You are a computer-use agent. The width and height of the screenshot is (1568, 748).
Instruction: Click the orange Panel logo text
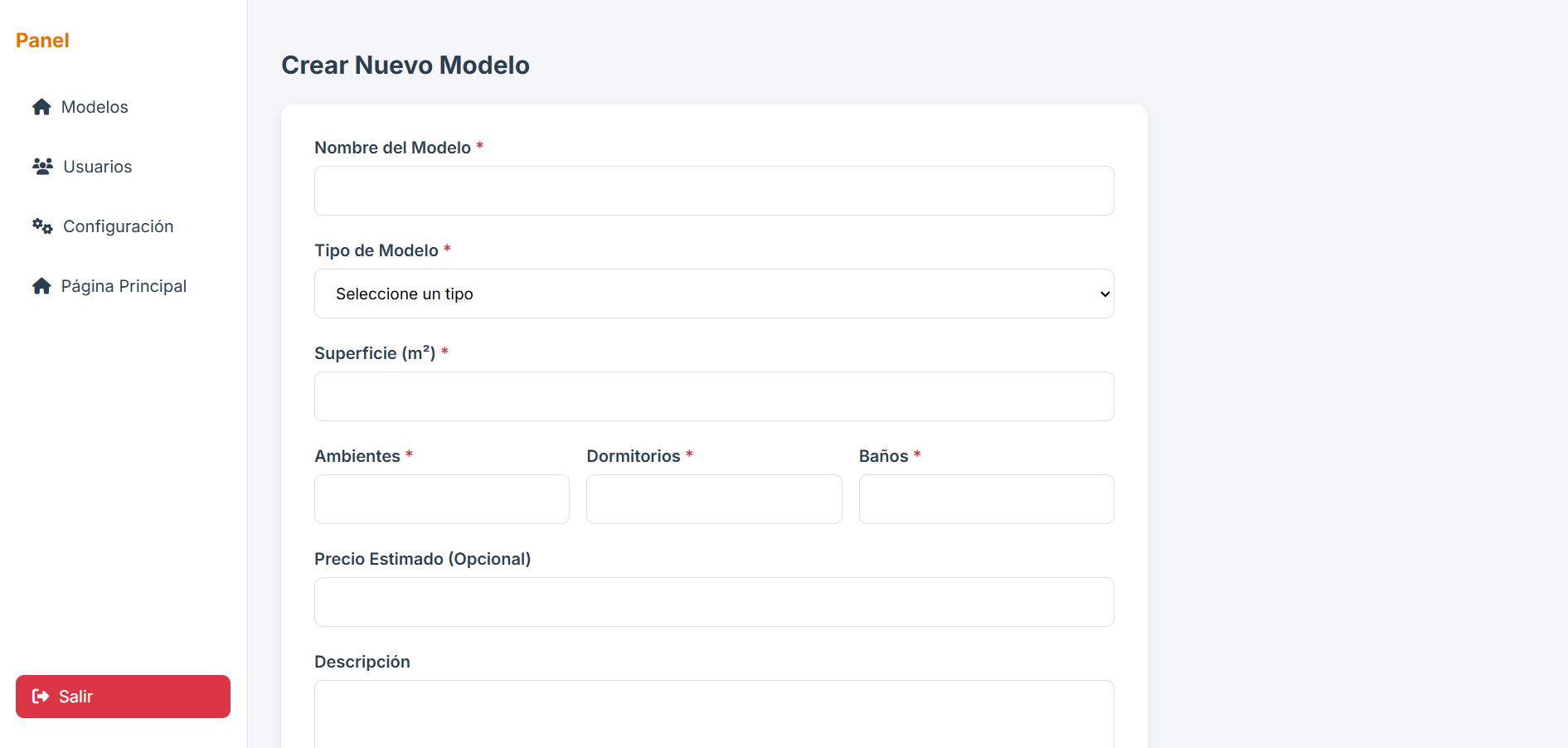click(x=42, y=41)
